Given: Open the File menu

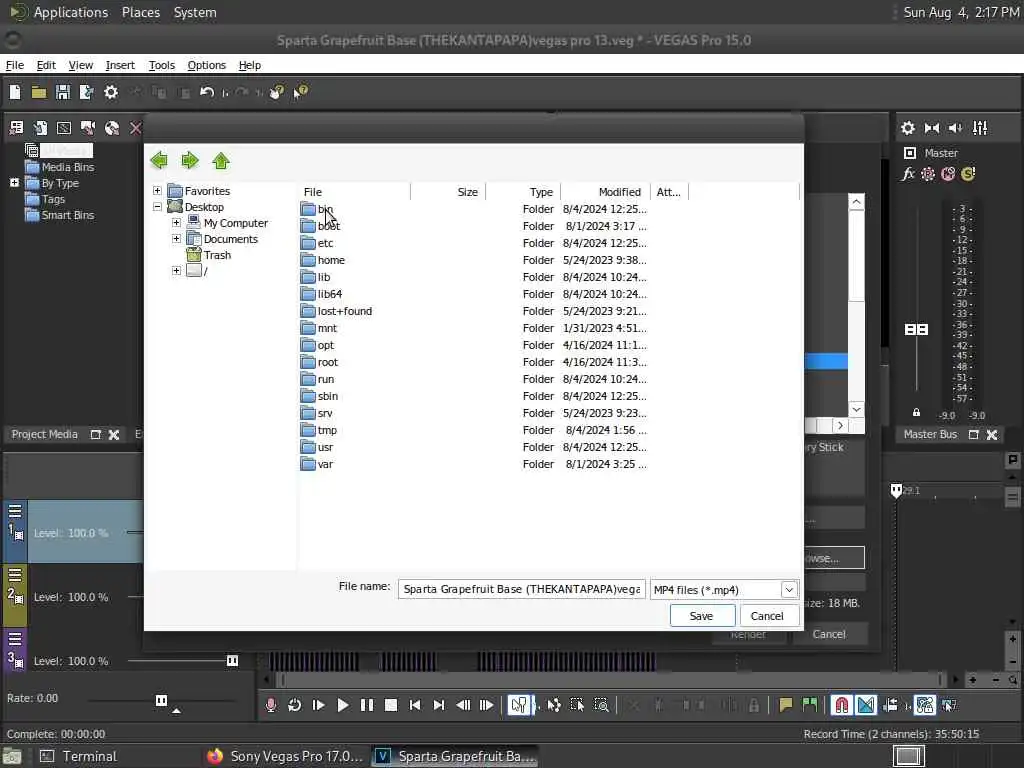Looking at the screenshot, I should 14,65.
